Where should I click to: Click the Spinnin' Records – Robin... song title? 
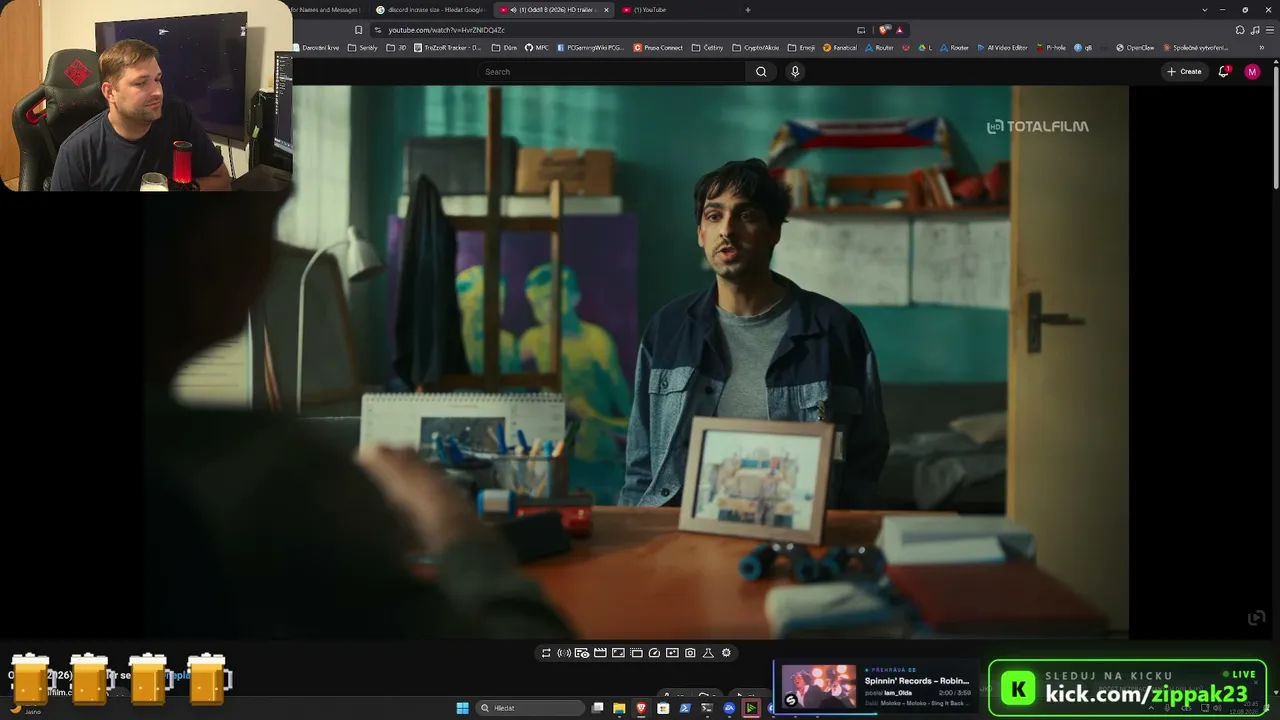click(x=917, y=681)
